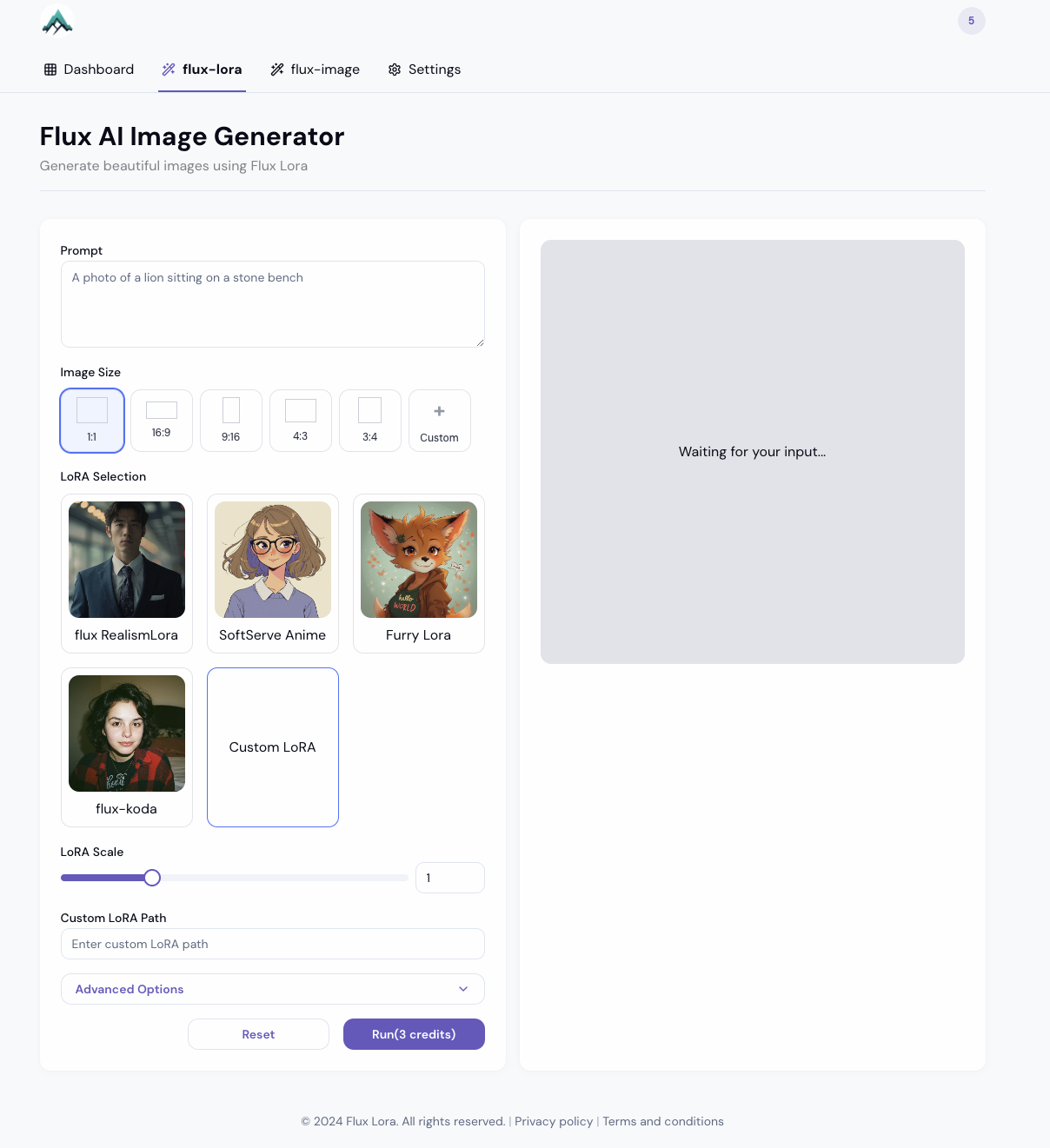Click the Flux Lora mountain logo
1050x1148 pixels.
pyautogui.click(x=56, y=22)
